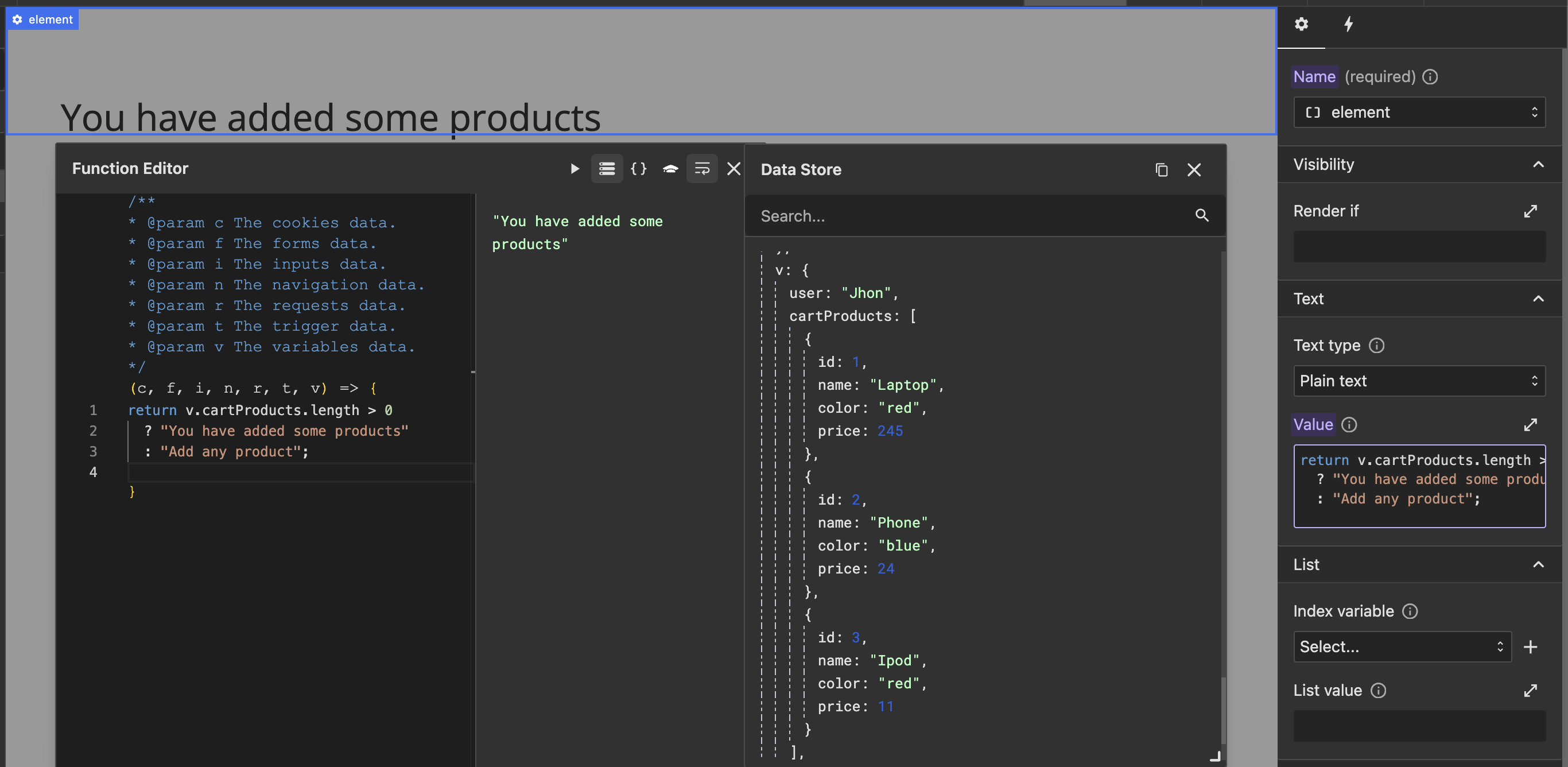This screenshot has width=1568, height=767.
Task: Focus the Data Store search field
Action: (974, 216)
